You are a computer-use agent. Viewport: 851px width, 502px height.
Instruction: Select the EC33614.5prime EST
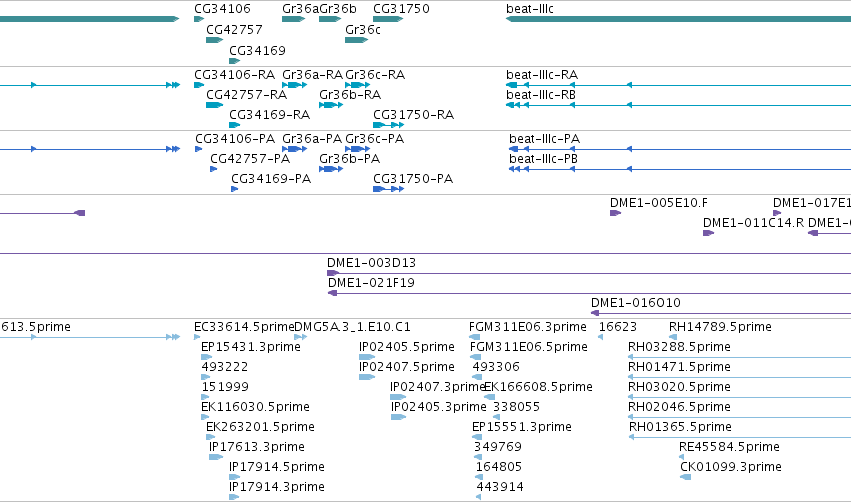(197, 337)
